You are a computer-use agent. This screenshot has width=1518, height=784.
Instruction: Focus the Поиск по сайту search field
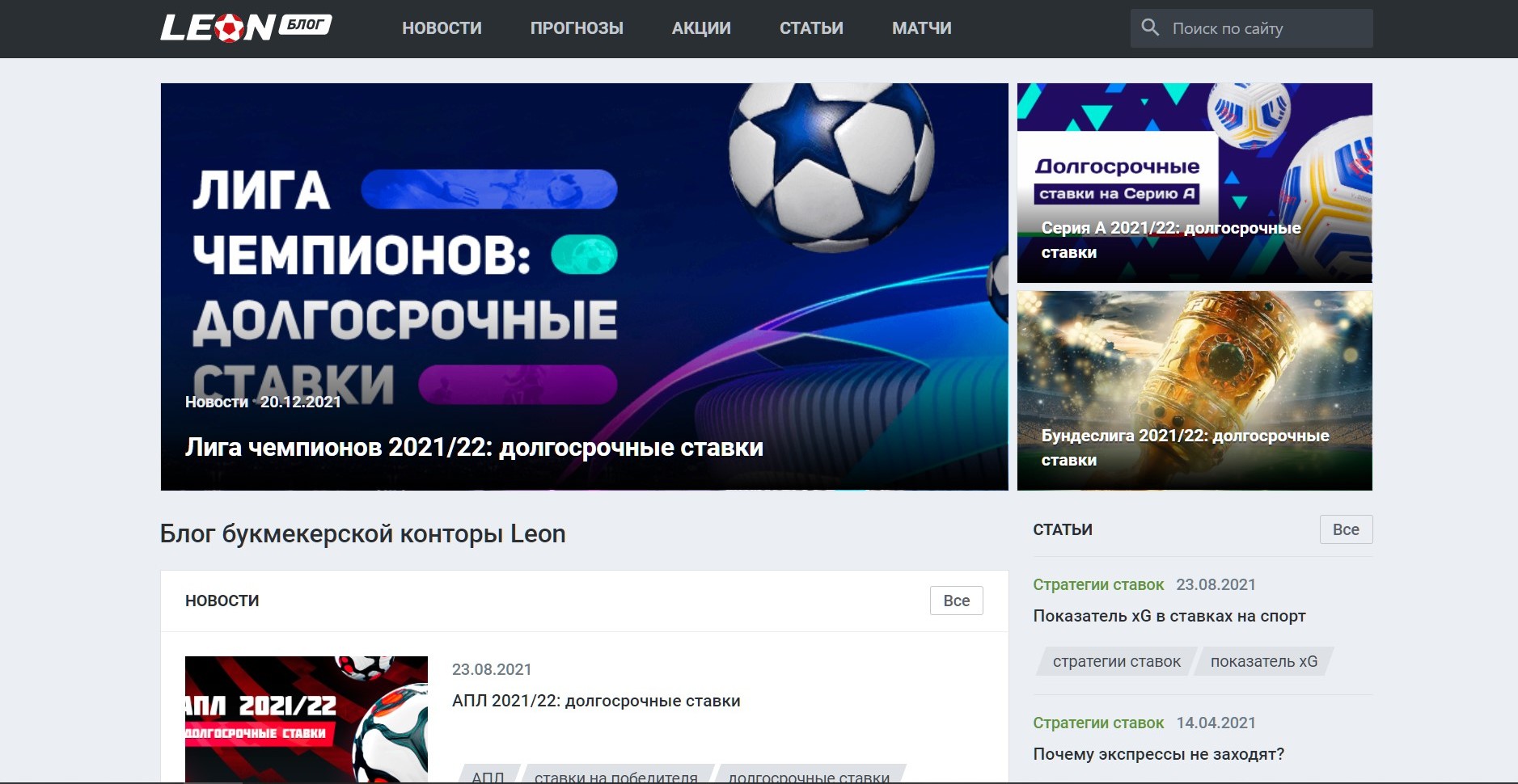pos(1252,28)
